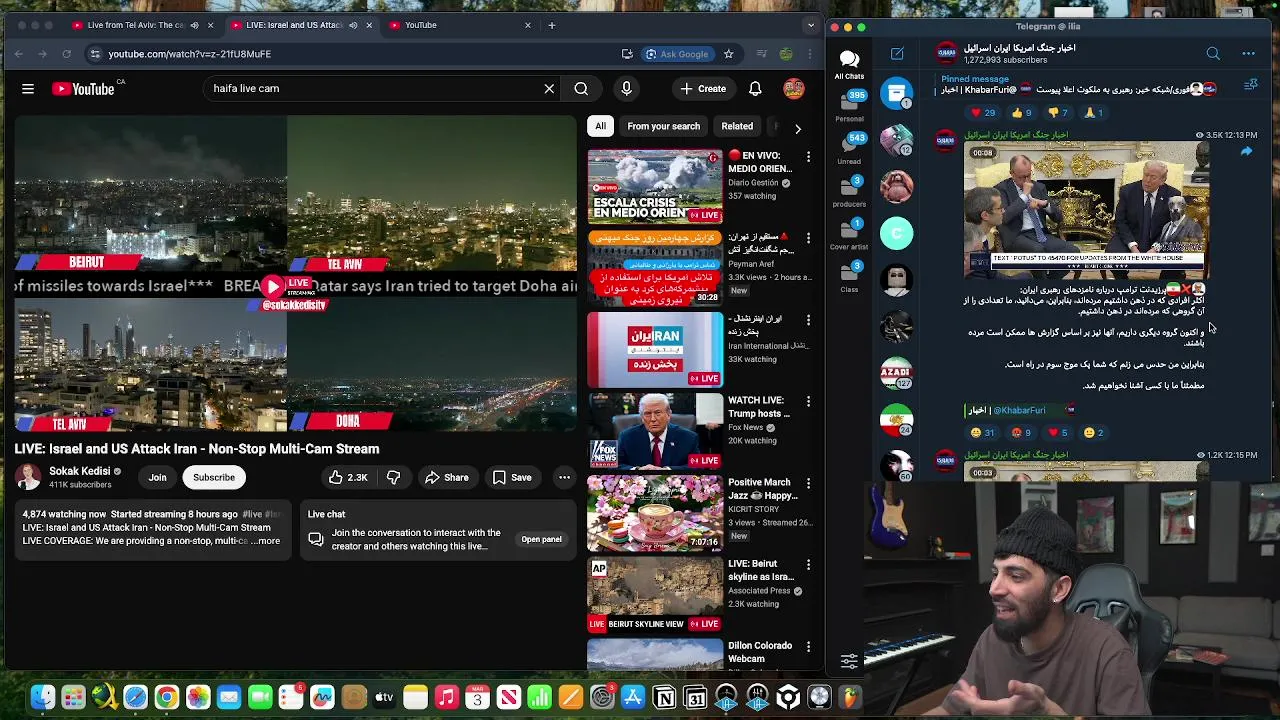The image size is (1280, 720).
Task: Open the @KhabarFuri link in Telegram message
Action: (1018, 410)
